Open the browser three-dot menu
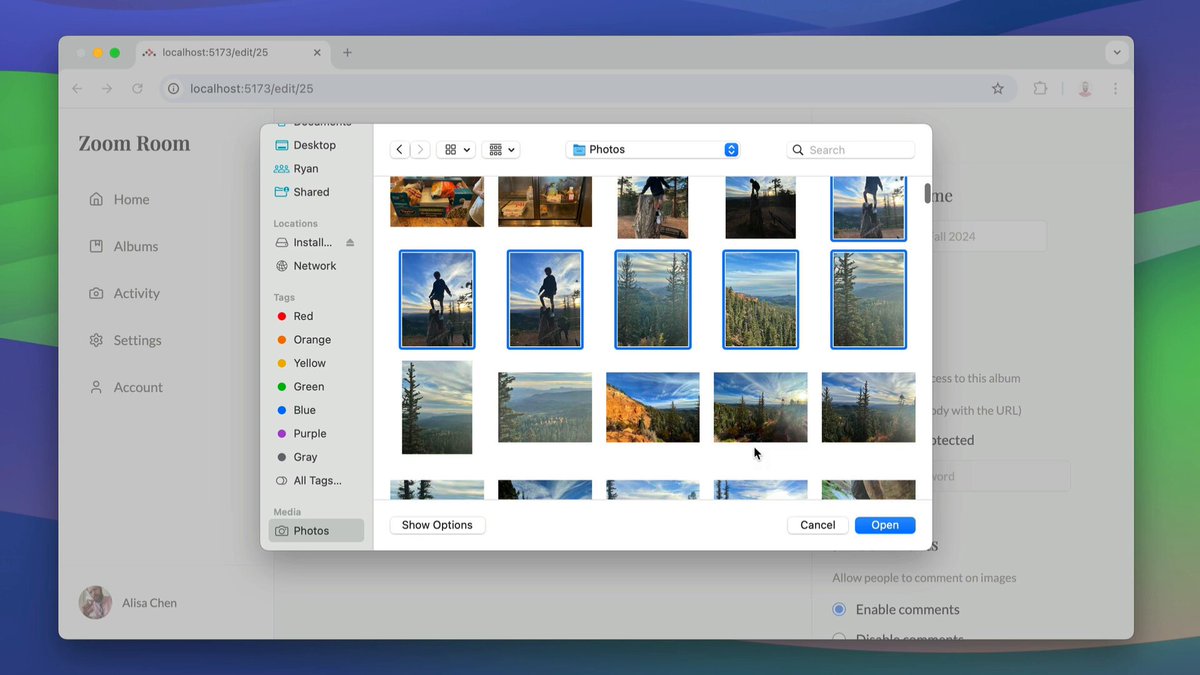 (x=1115, y=89)
